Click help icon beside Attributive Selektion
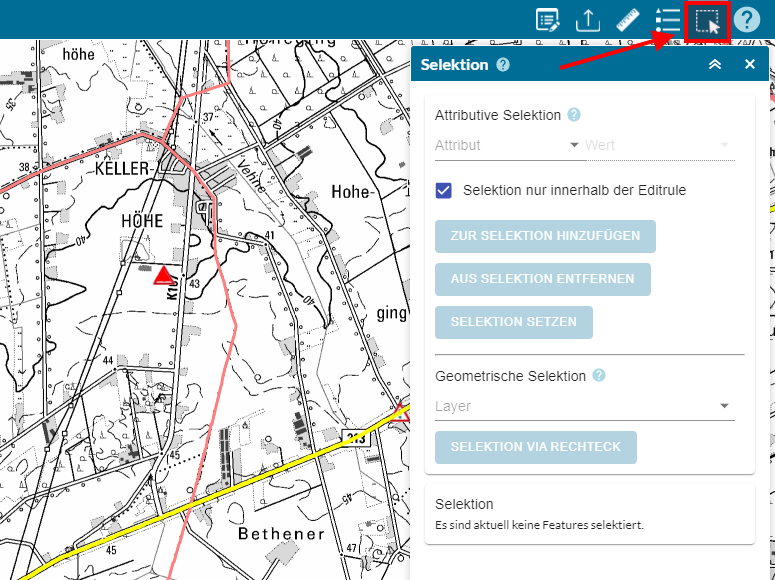Viewport: 775px width, 580px height. [574, 116]
